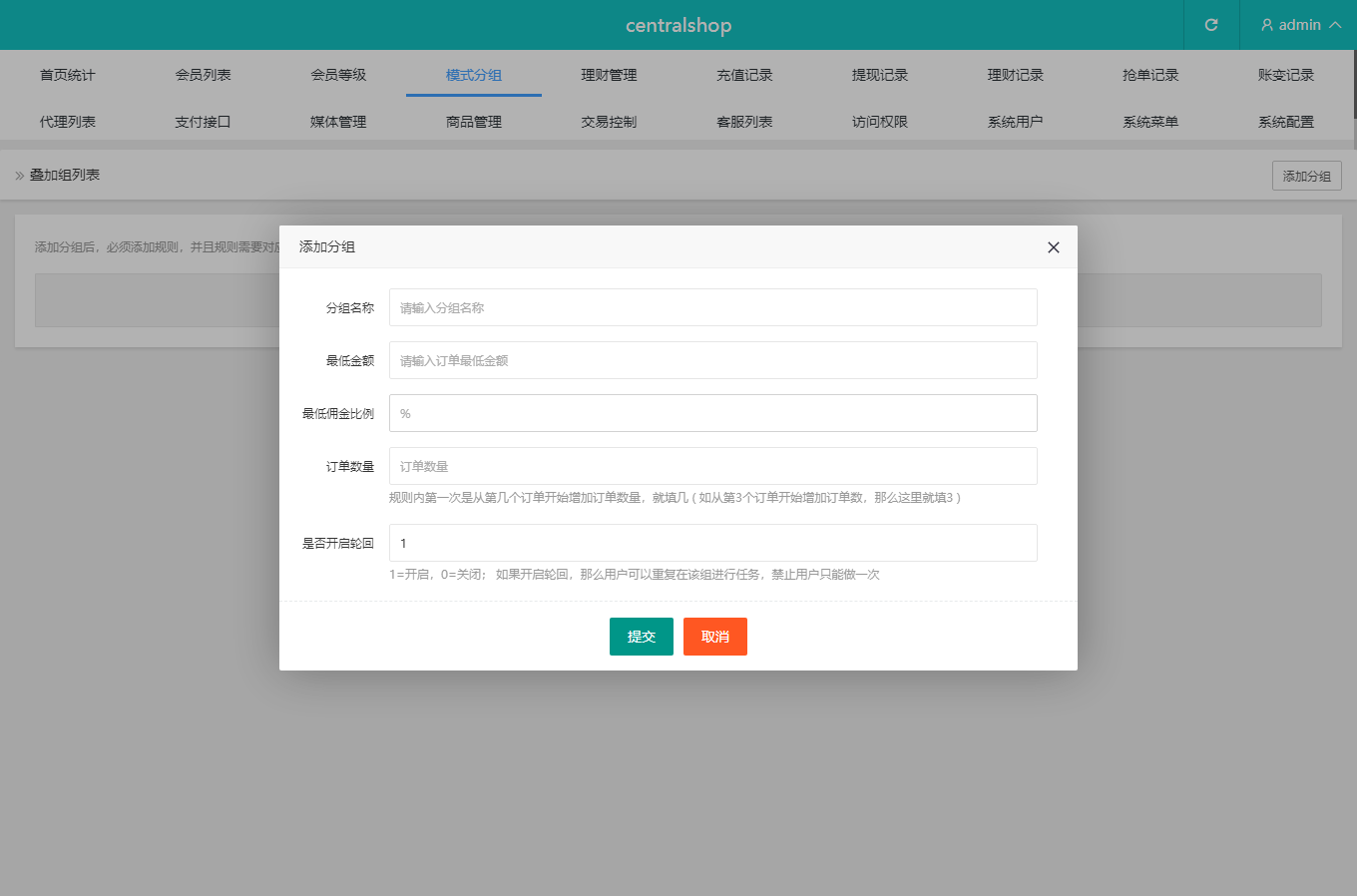Select the 最低佣金比例 percent field
Screen dimensions: 1357x896
pos(712,413)
